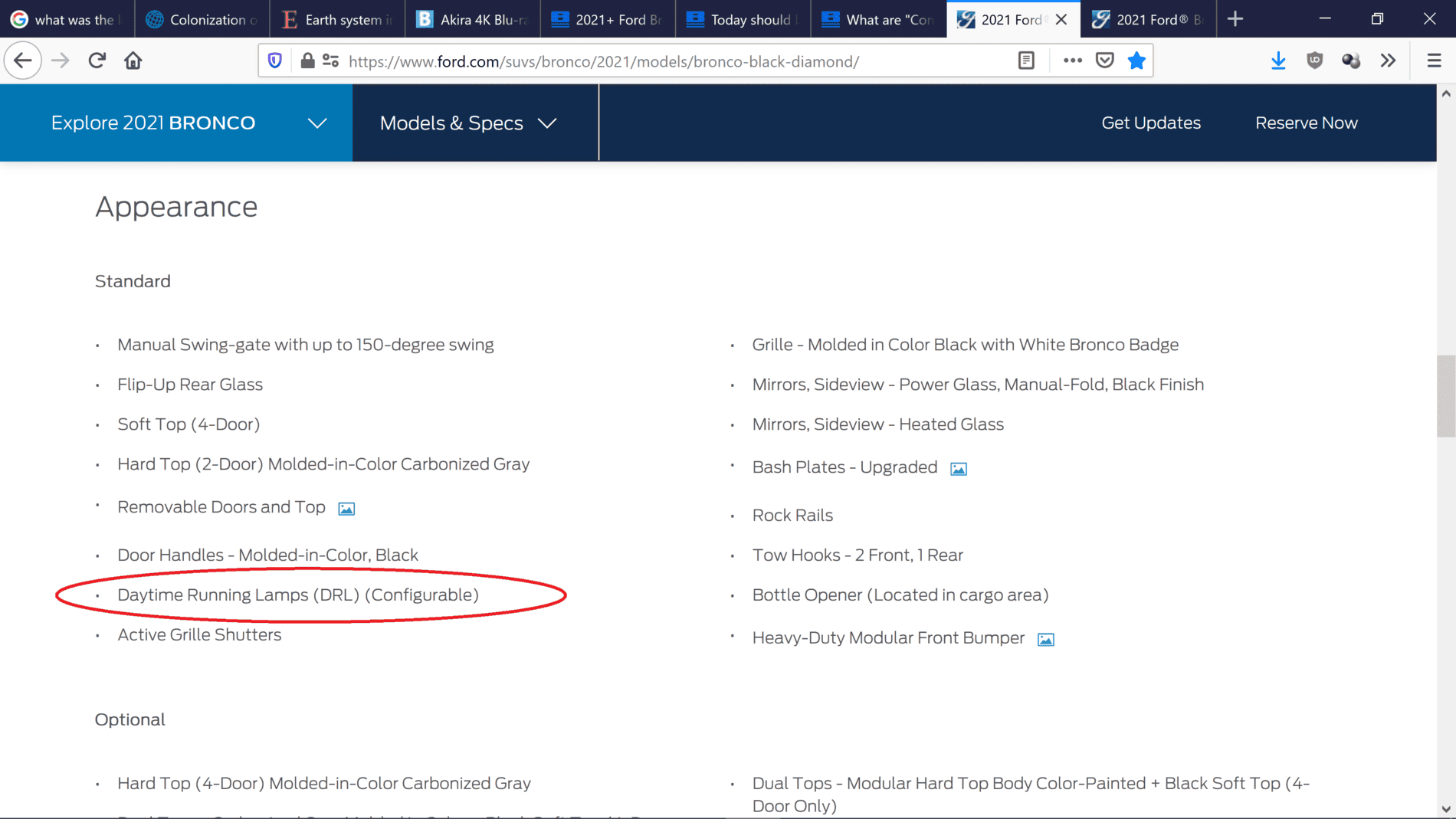Switch to 'what was the' Google tab
This screenshot has width=1456, height=819.
pyautogui.click(x=67, y=19)
